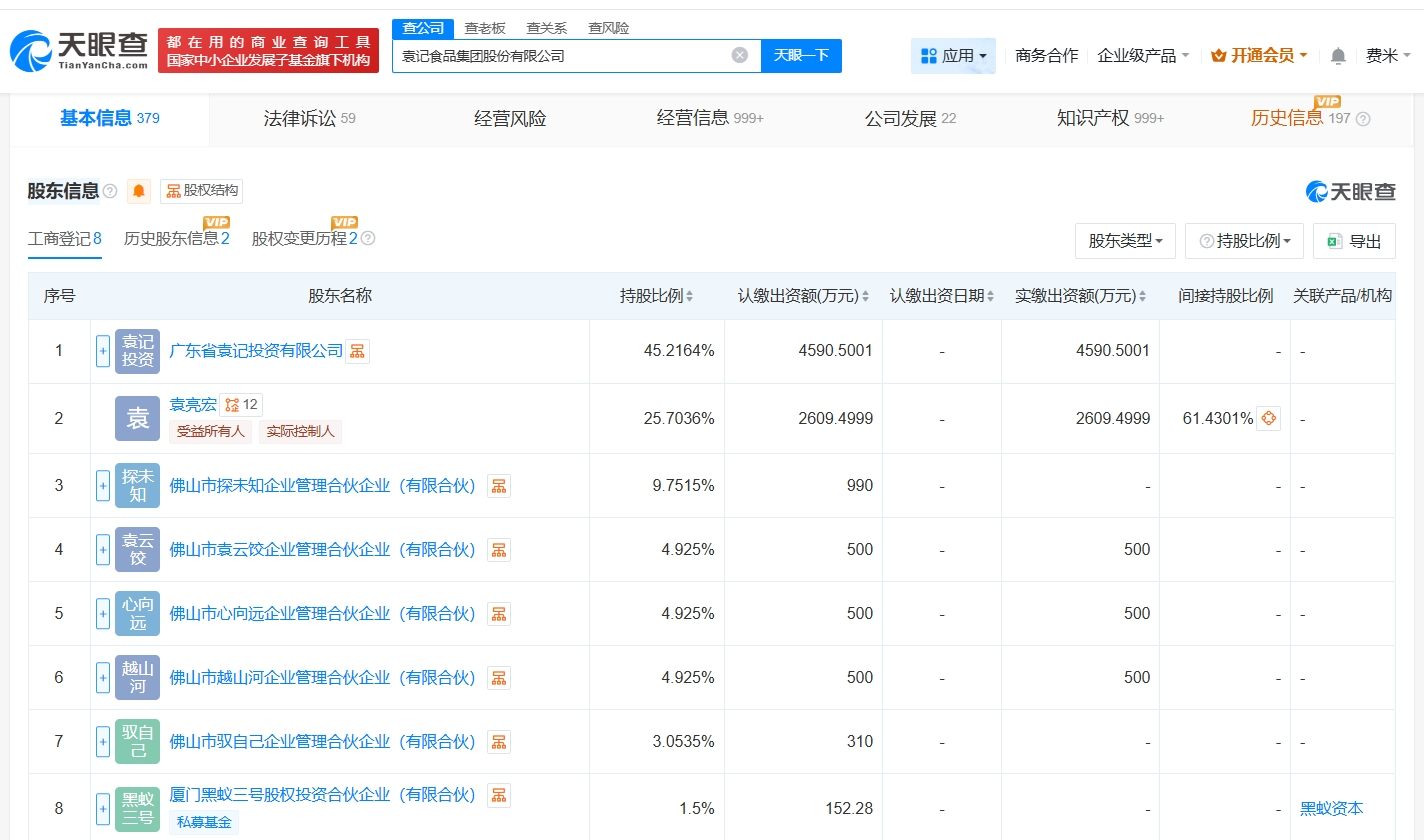
Task: Click the TianYanCha logo to go home
Action: coord(79,50)
